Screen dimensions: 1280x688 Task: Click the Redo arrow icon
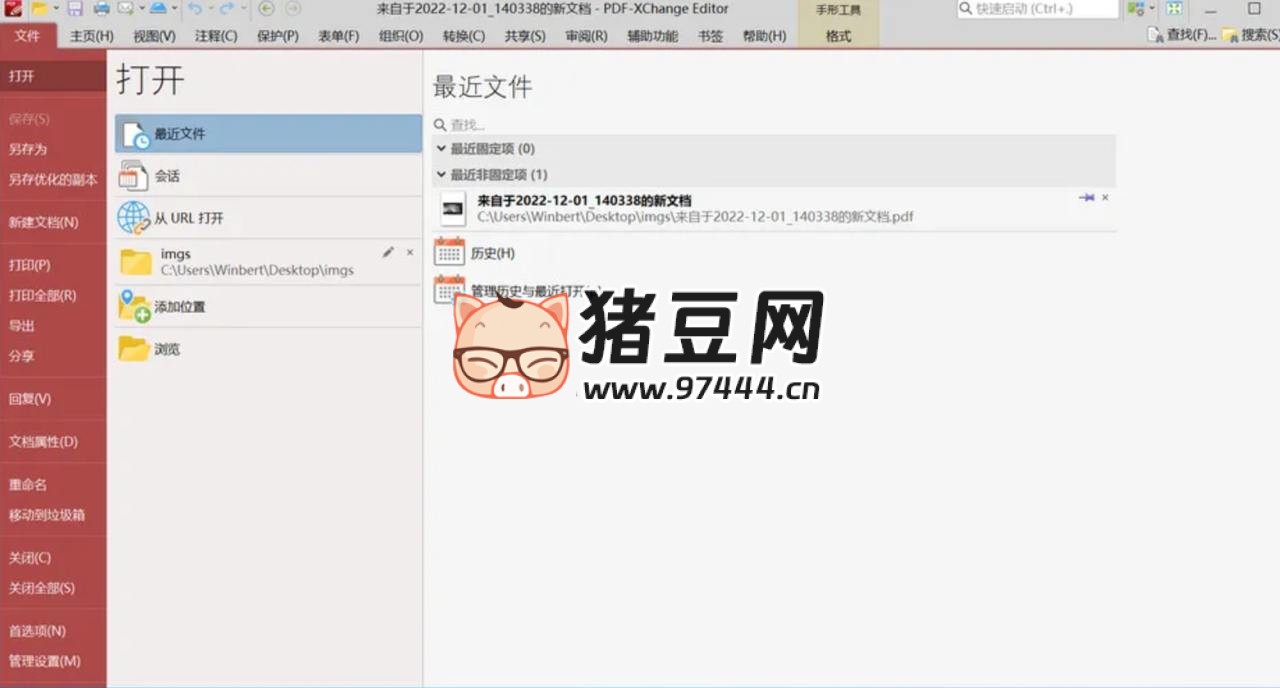point(225,9)
